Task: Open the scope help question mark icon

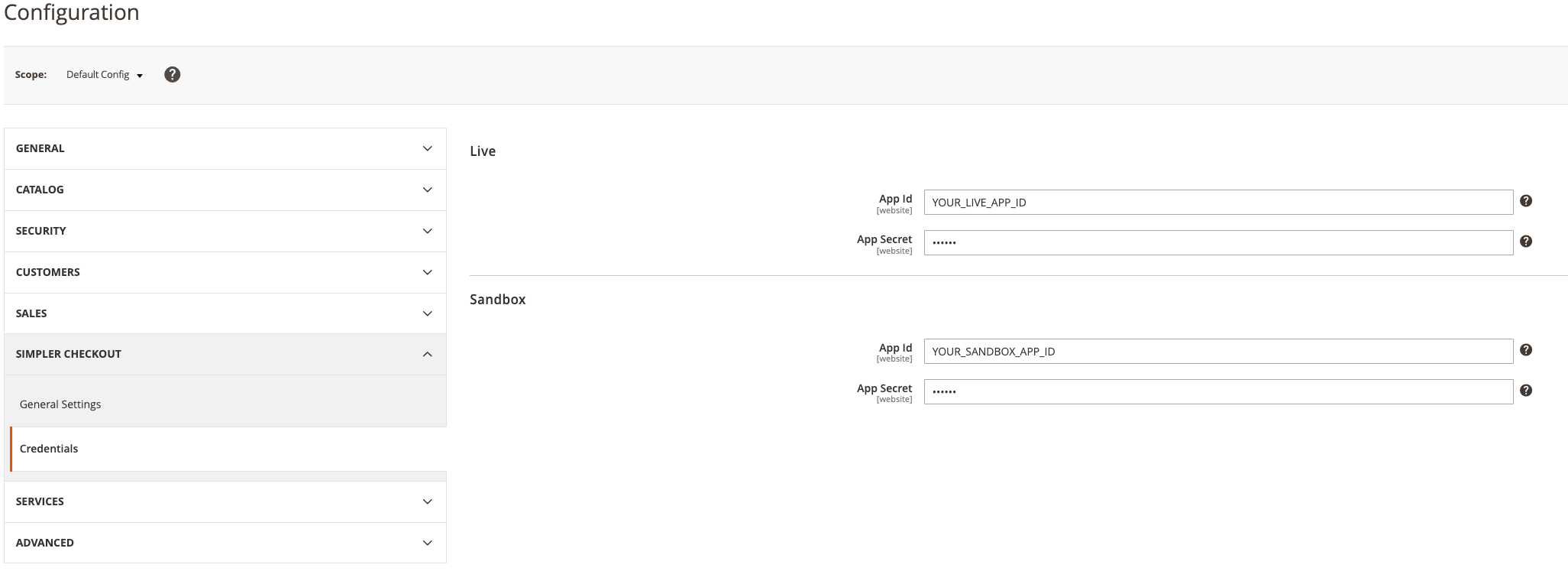Action: (173, 74)
